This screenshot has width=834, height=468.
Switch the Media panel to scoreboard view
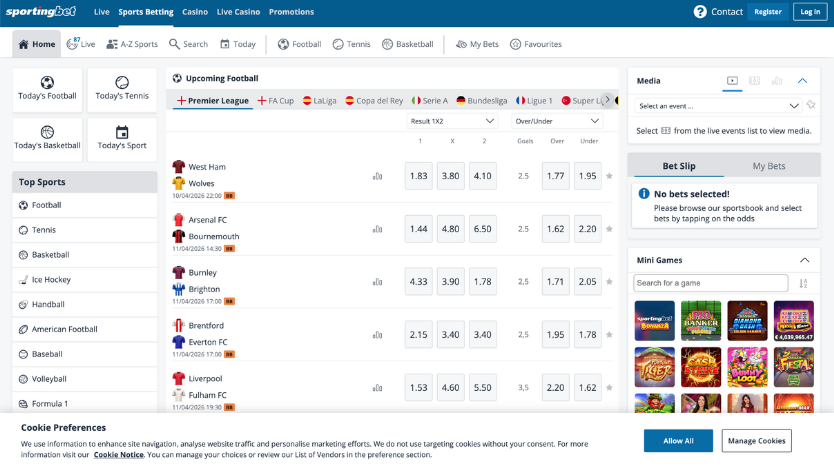(x=754, y=81)
